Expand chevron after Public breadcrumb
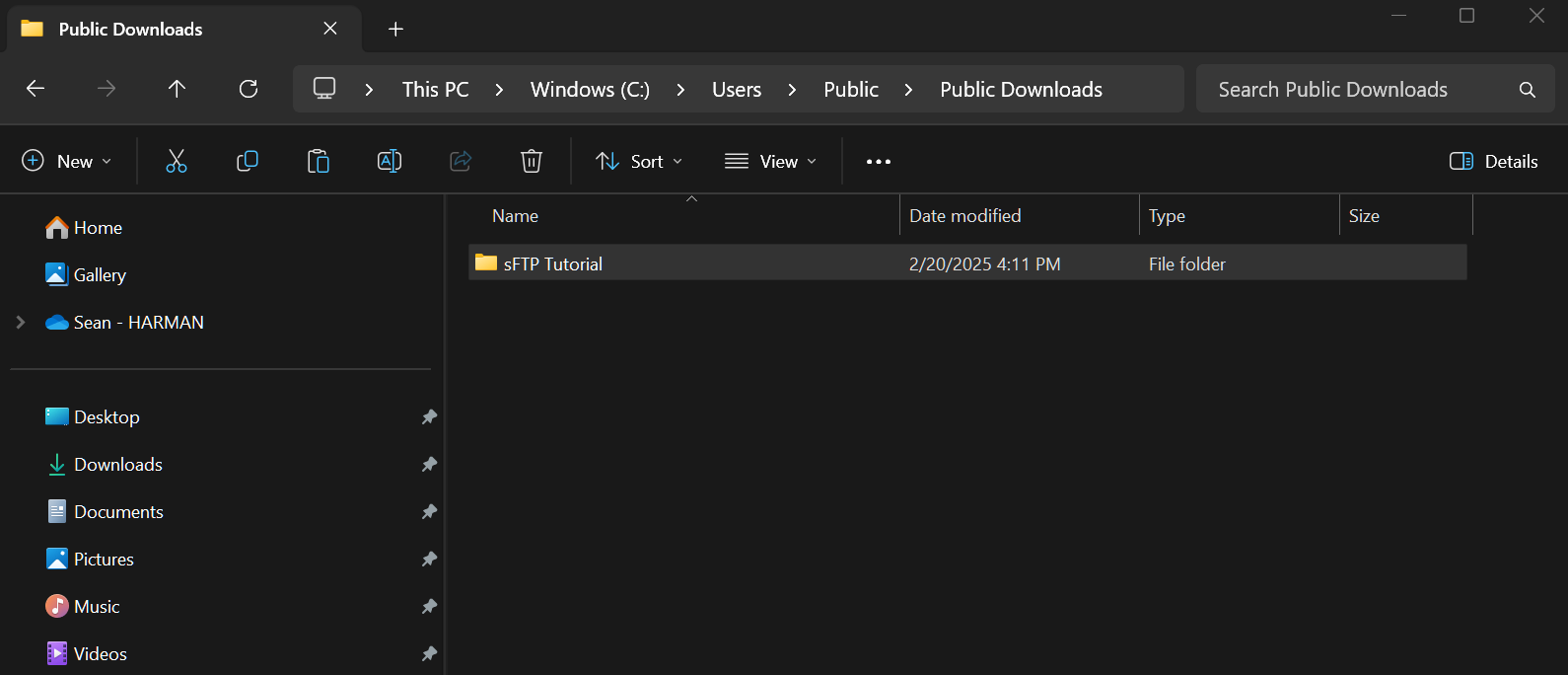This screenshot has height=675, width=1568. (908, 90)
